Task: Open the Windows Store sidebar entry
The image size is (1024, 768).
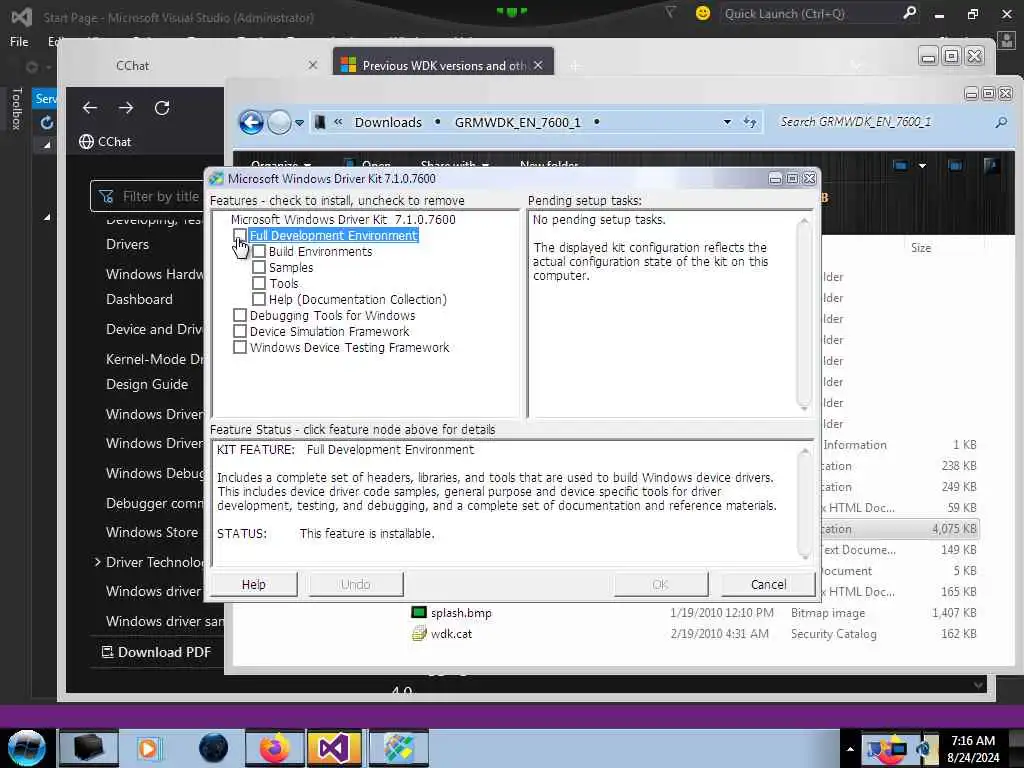Action: tap(152, 532)
